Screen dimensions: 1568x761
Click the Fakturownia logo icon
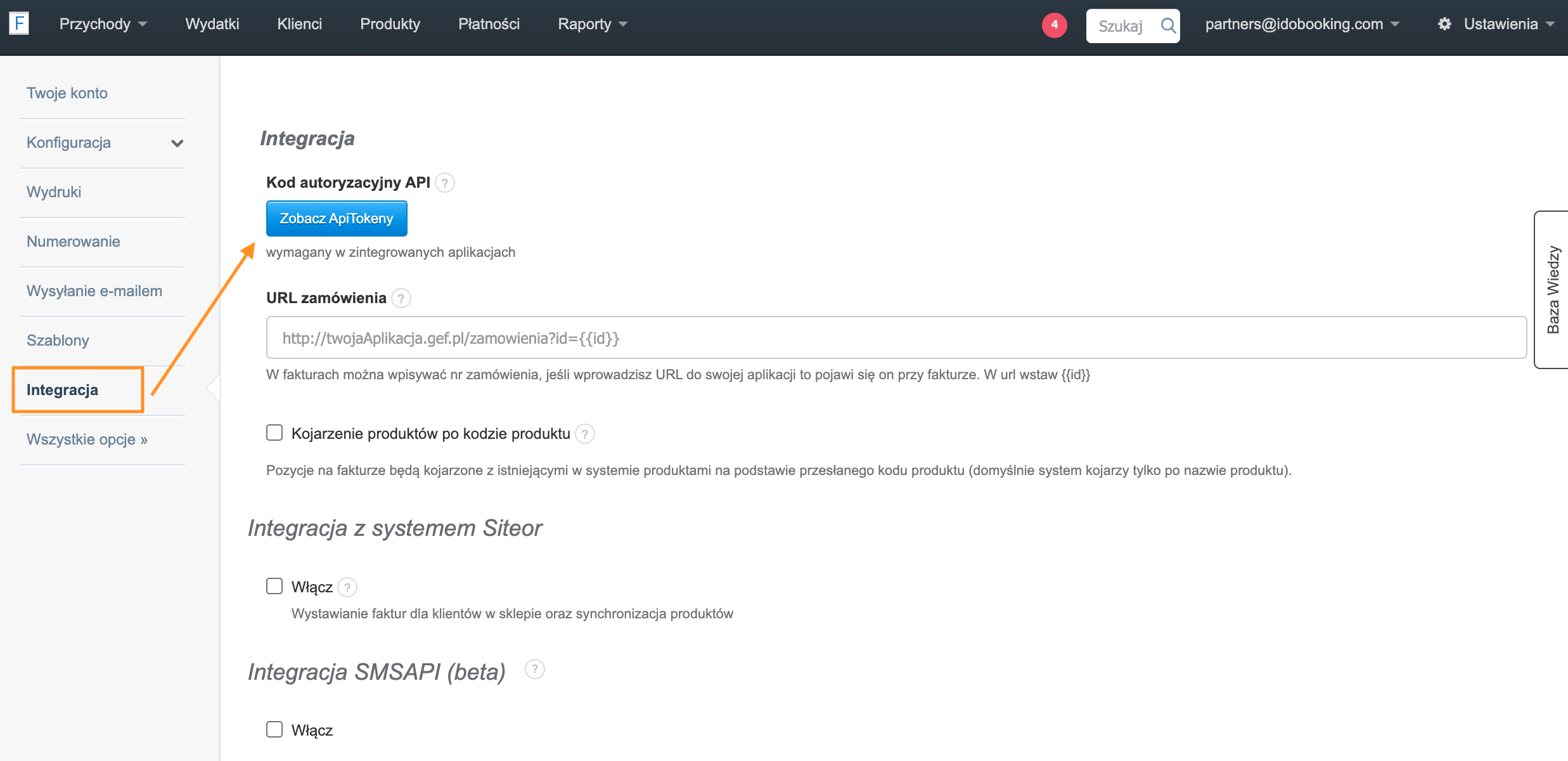click(19, 24)
